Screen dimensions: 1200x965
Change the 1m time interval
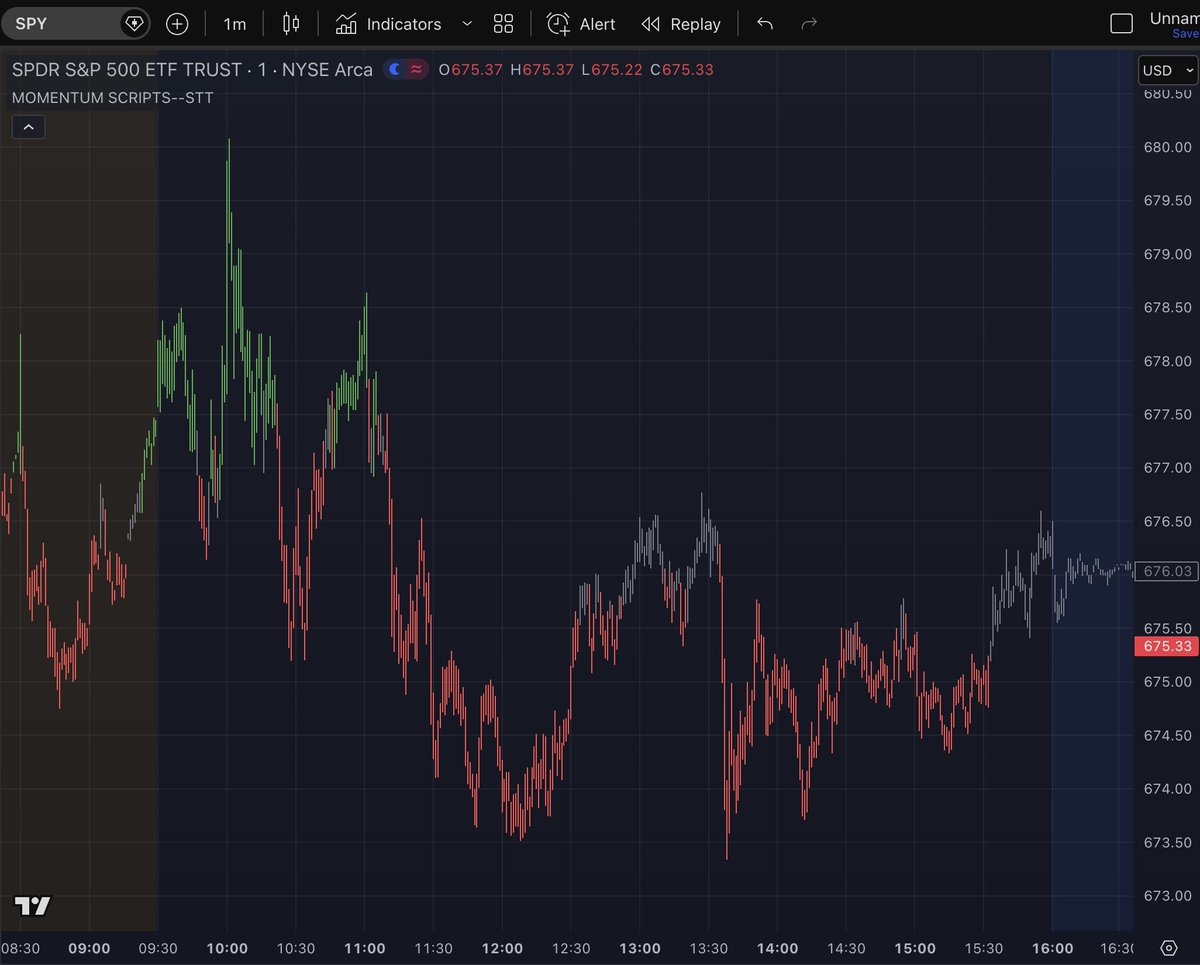point(235,23)
